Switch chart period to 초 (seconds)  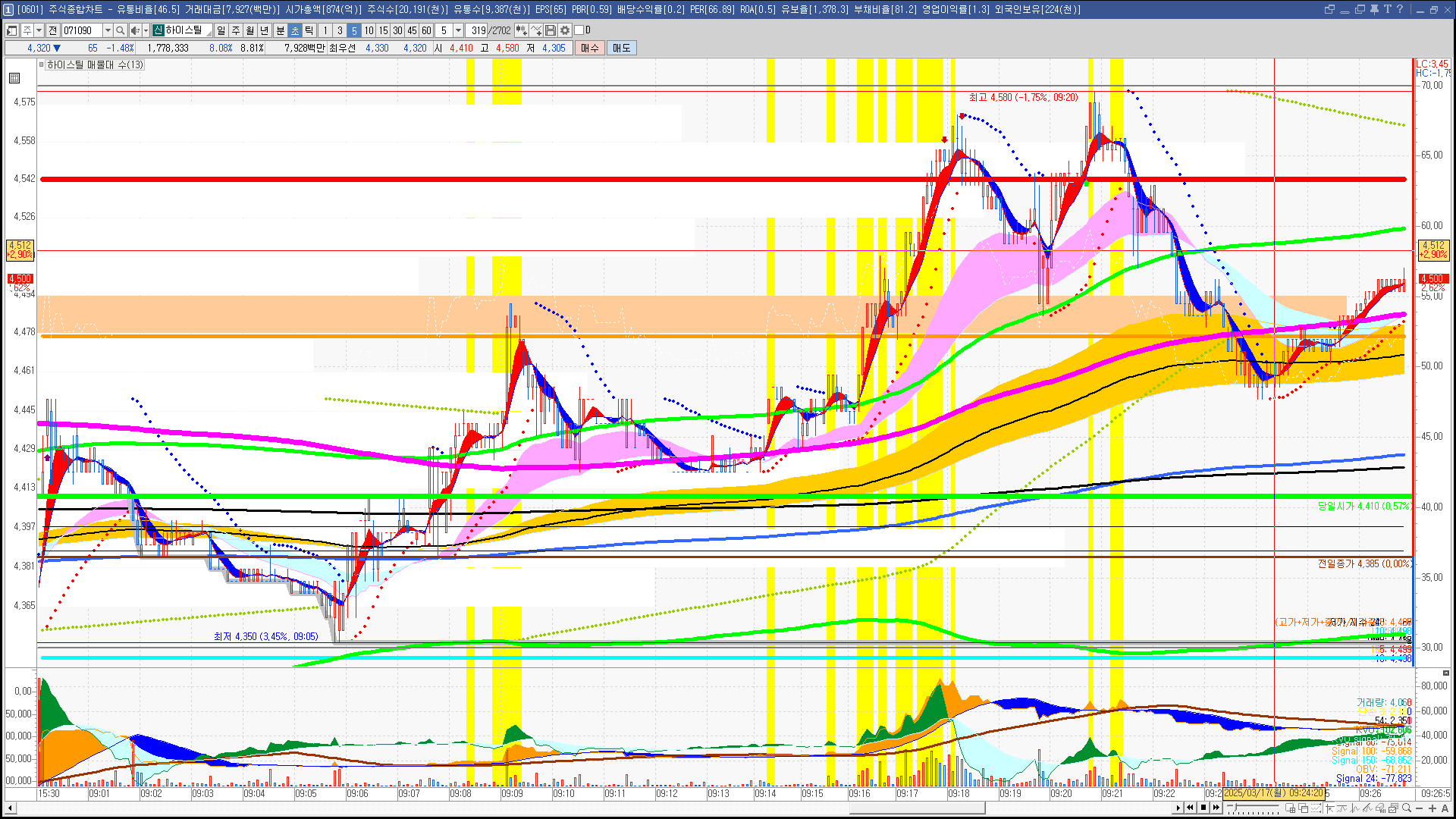click(x=295, y=30)
